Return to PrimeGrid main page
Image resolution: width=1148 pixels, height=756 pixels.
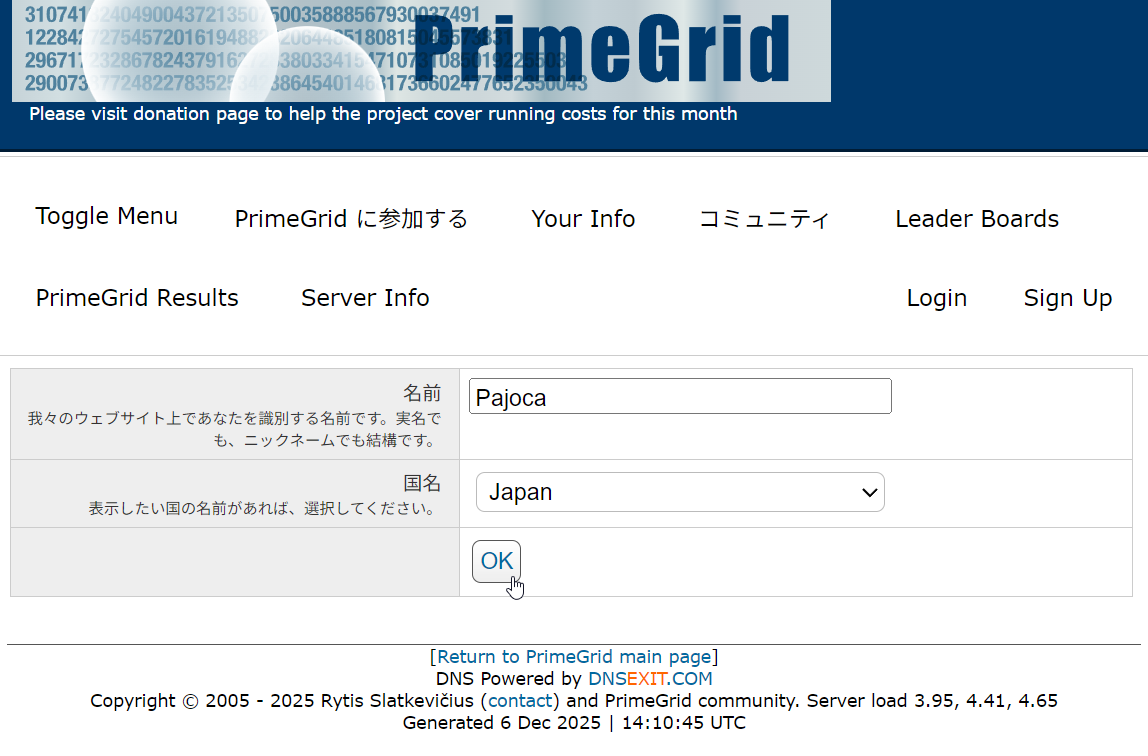[573, 656]
